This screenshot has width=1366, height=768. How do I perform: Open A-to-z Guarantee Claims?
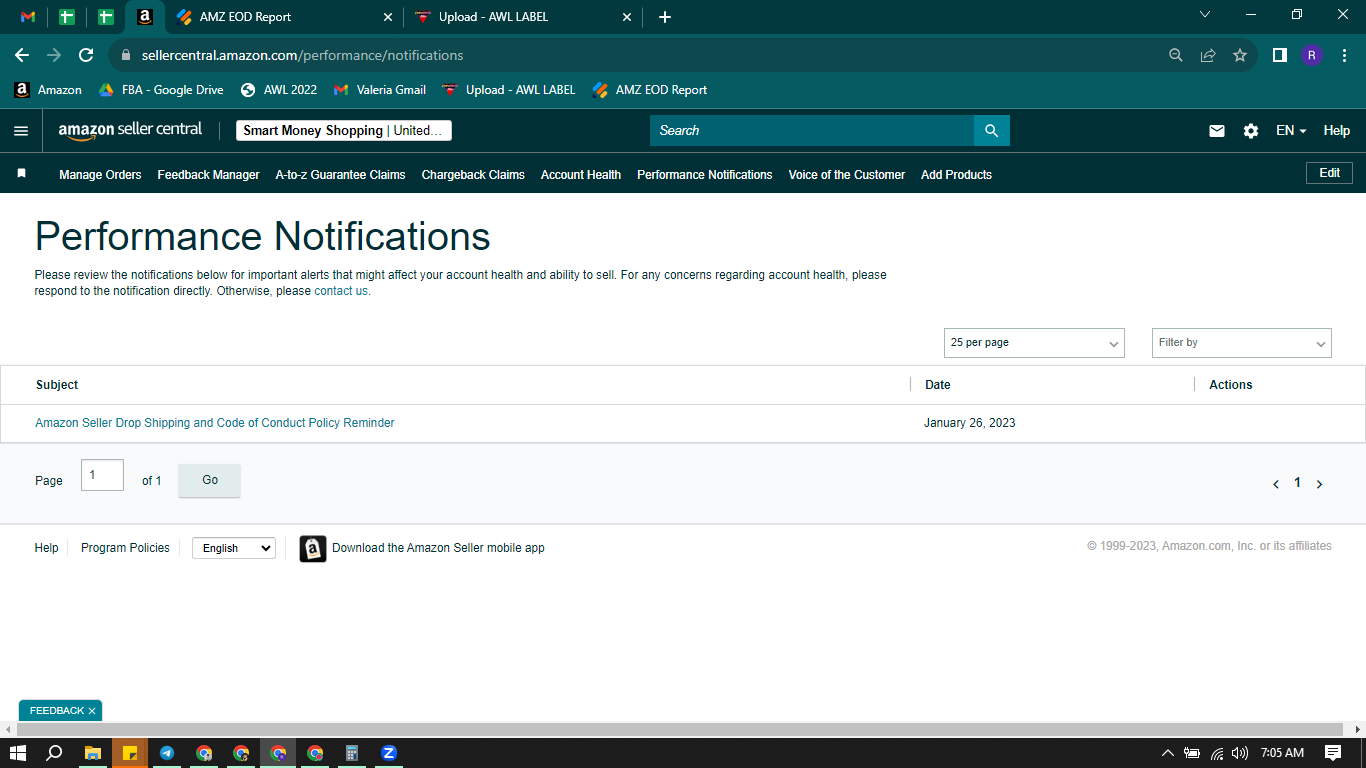[x=340, y=175]
